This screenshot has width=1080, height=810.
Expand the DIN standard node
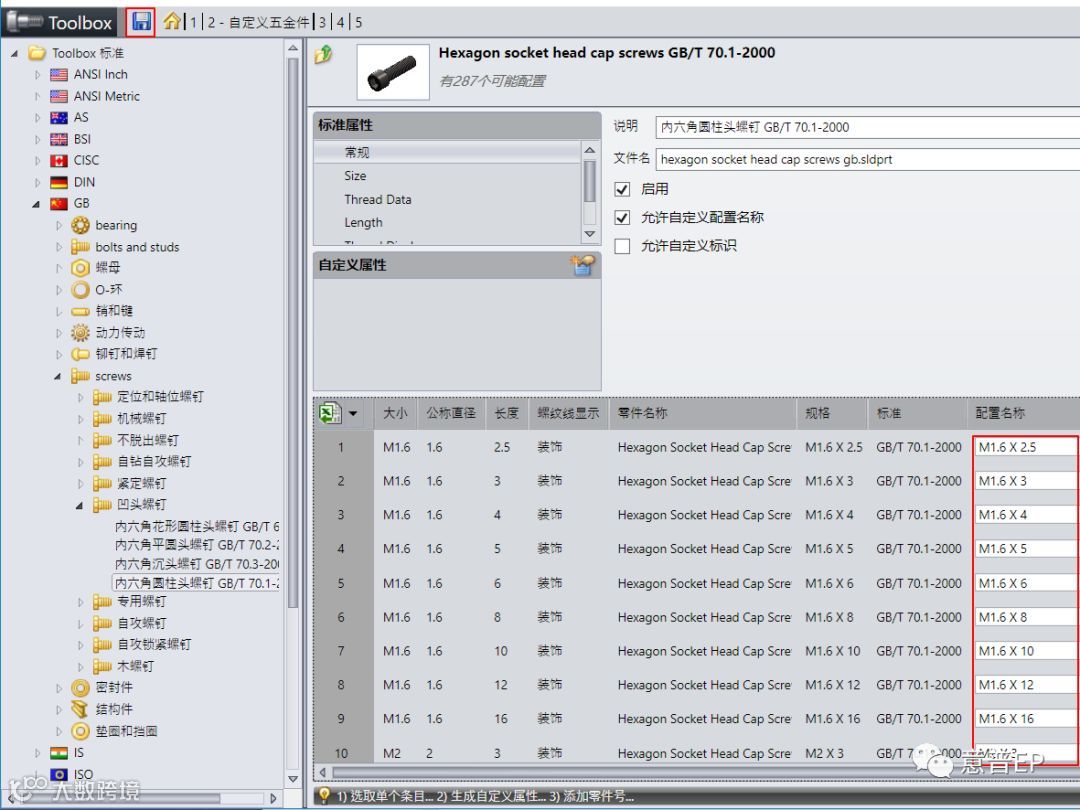pyautogui.click(x=38, y=183)
